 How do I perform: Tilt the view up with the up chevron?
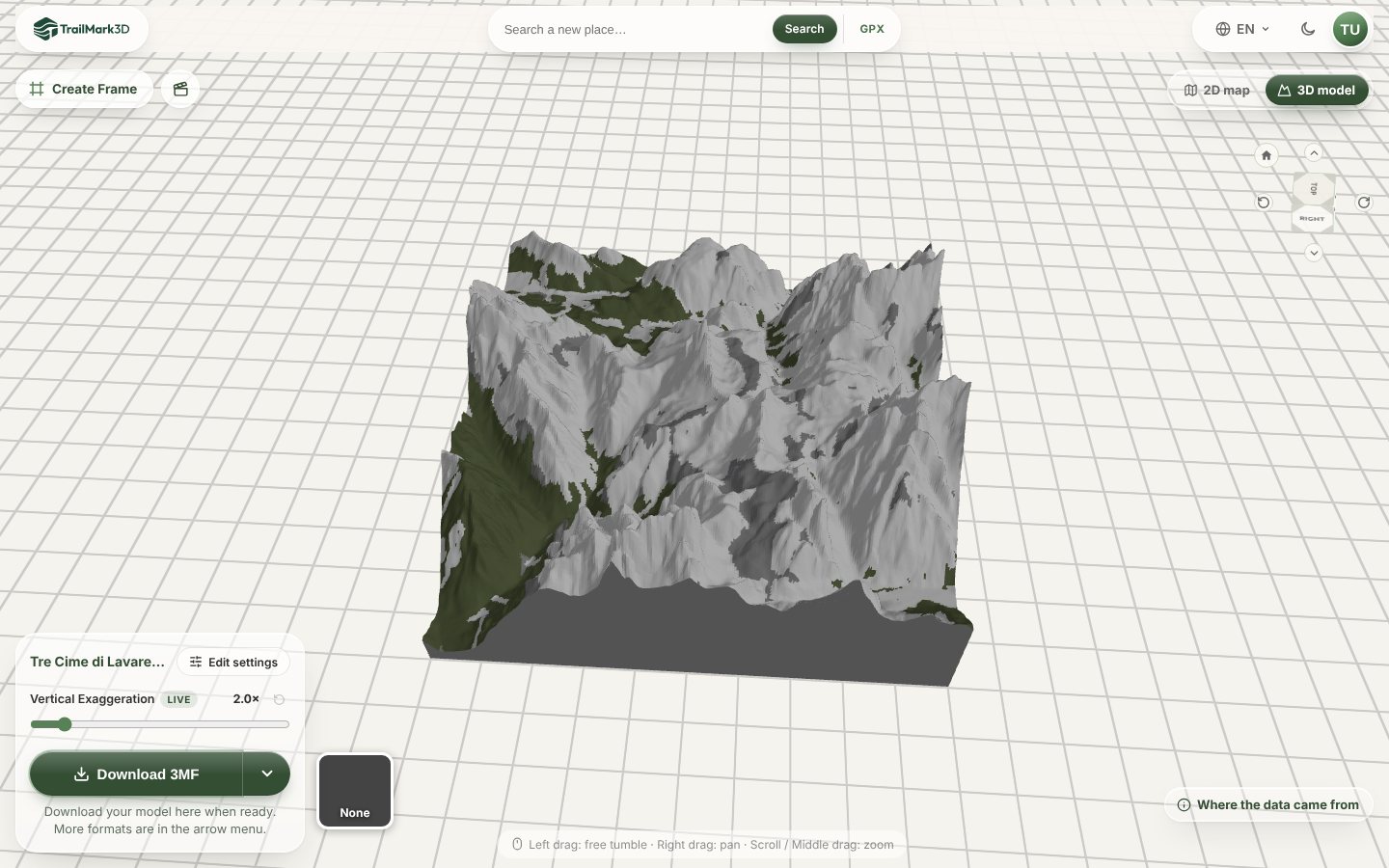point(1314,152)
